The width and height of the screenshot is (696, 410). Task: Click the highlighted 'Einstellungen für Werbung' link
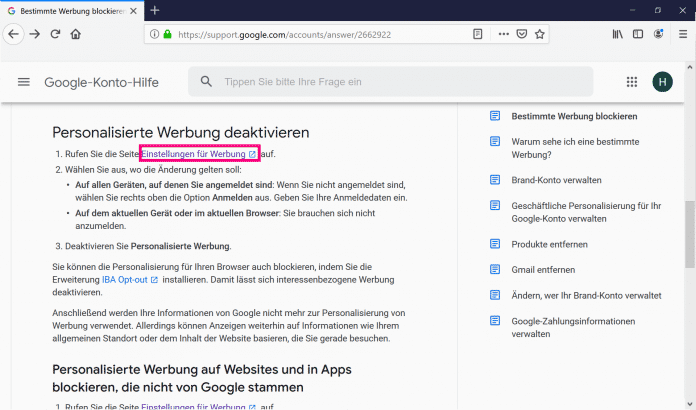pos(199,154)
